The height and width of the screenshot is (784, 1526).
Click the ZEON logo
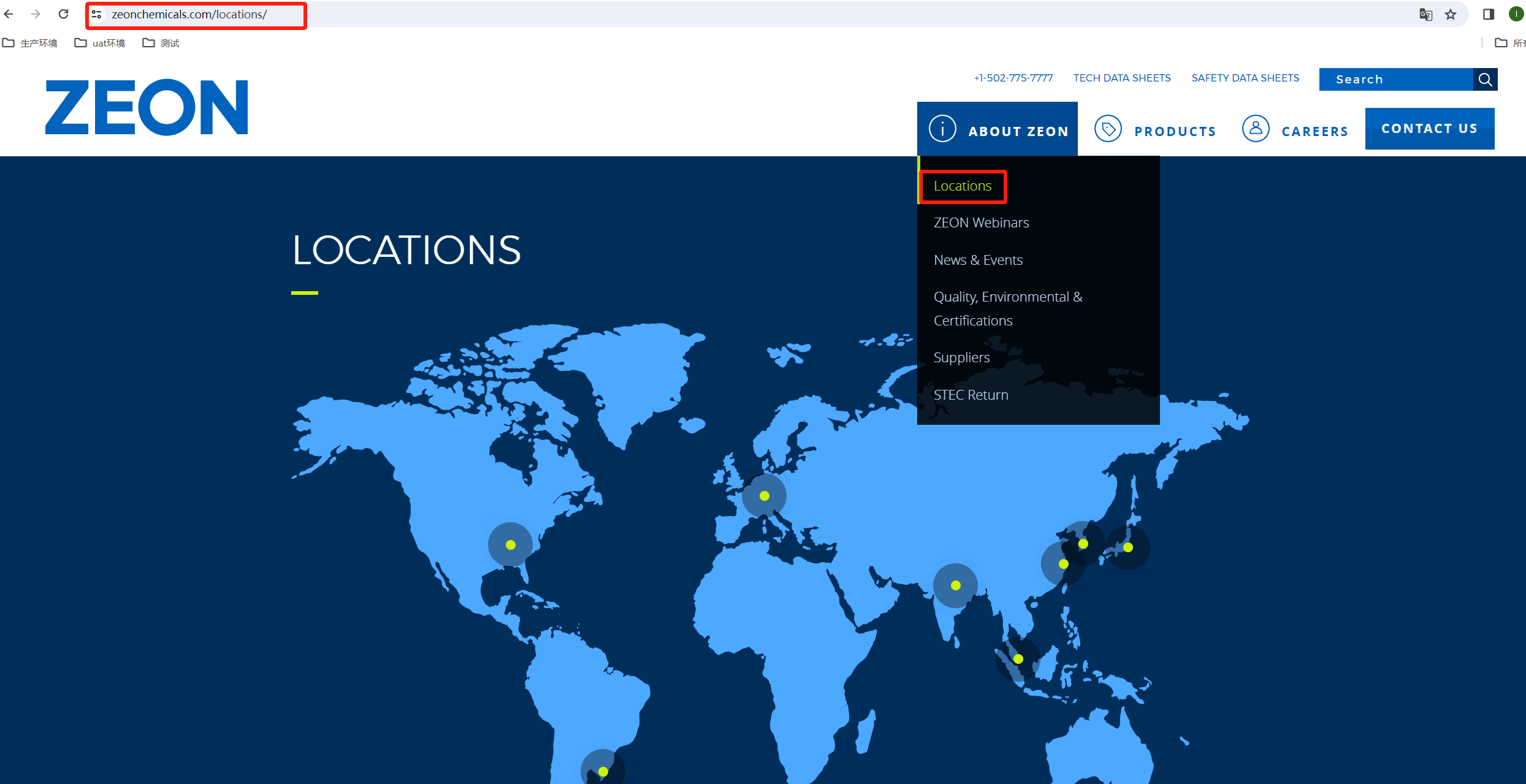[147, 107]
